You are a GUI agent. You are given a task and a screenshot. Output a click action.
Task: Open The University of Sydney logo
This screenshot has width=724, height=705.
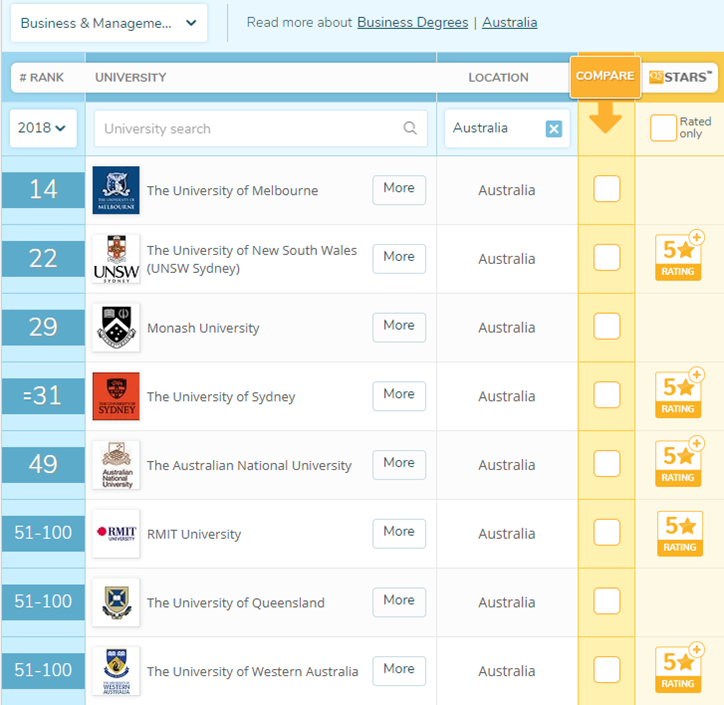tap(116, 396)
